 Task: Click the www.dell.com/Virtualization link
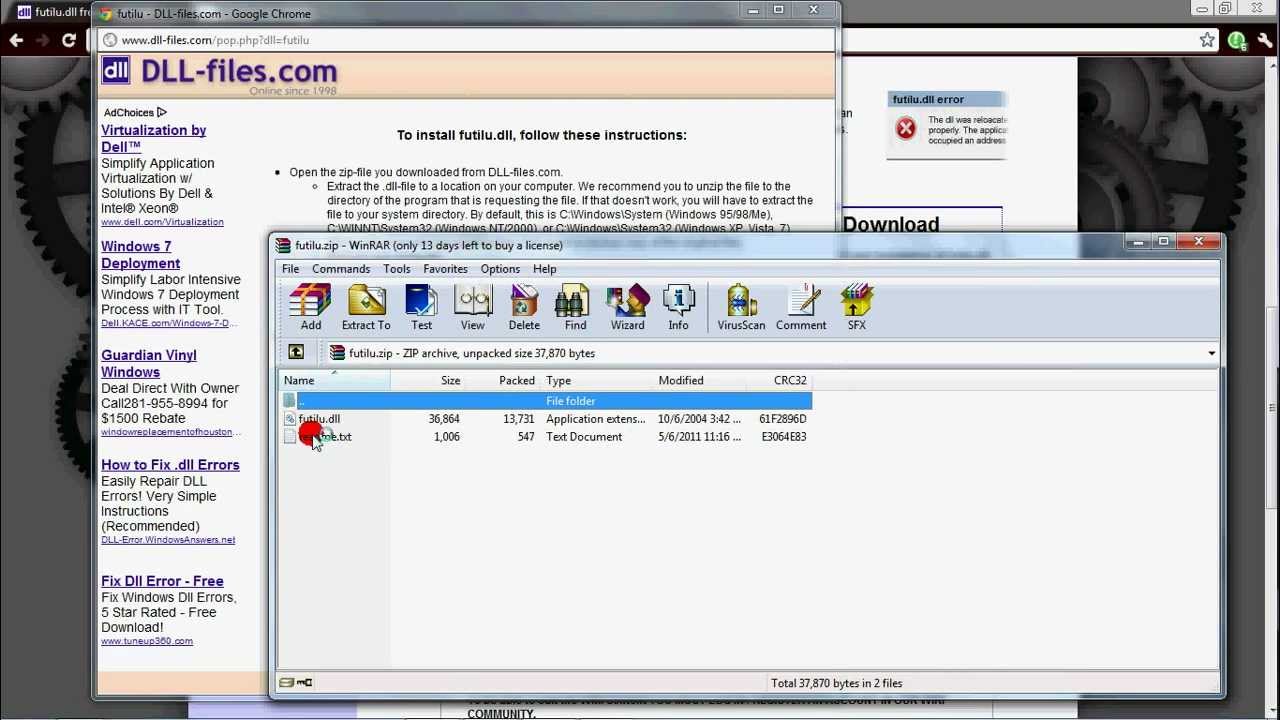[x=162, y=222]
